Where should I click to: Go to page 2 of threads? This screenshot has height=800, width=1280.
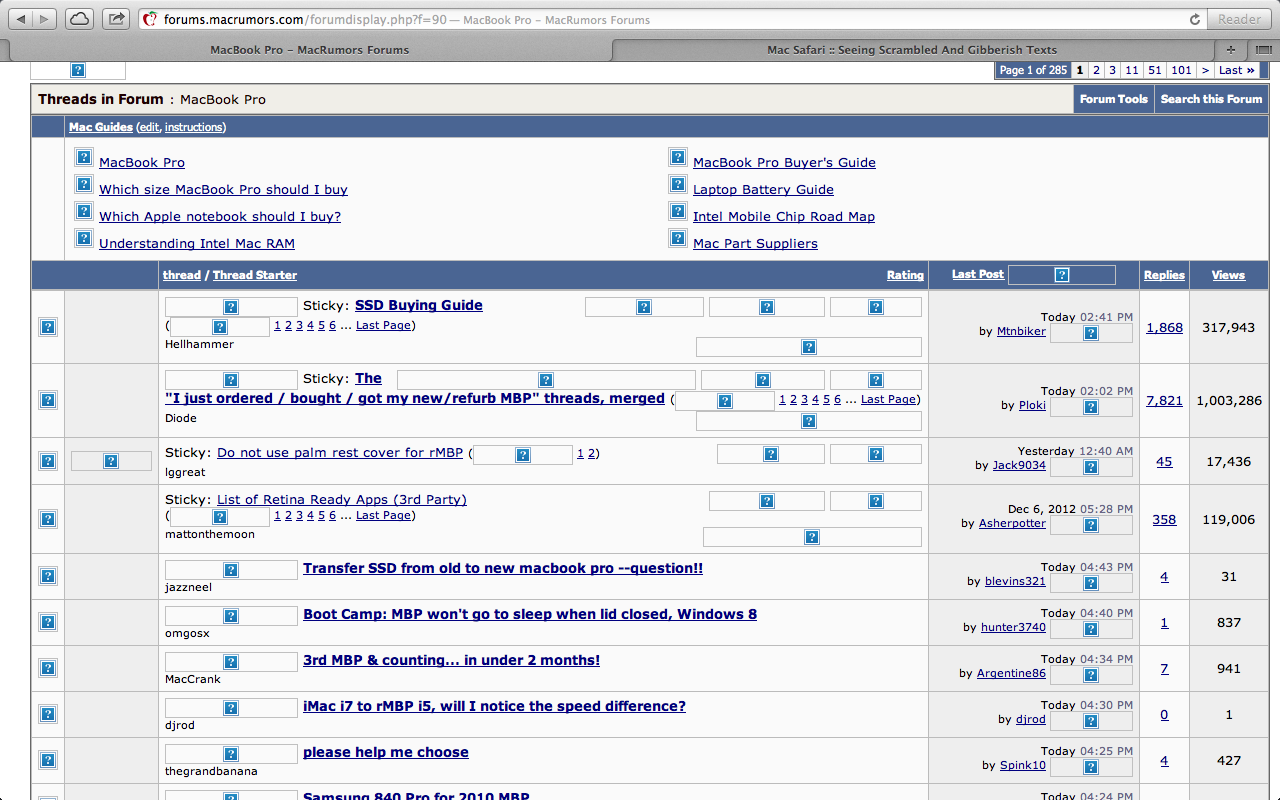coord(1096,70)
